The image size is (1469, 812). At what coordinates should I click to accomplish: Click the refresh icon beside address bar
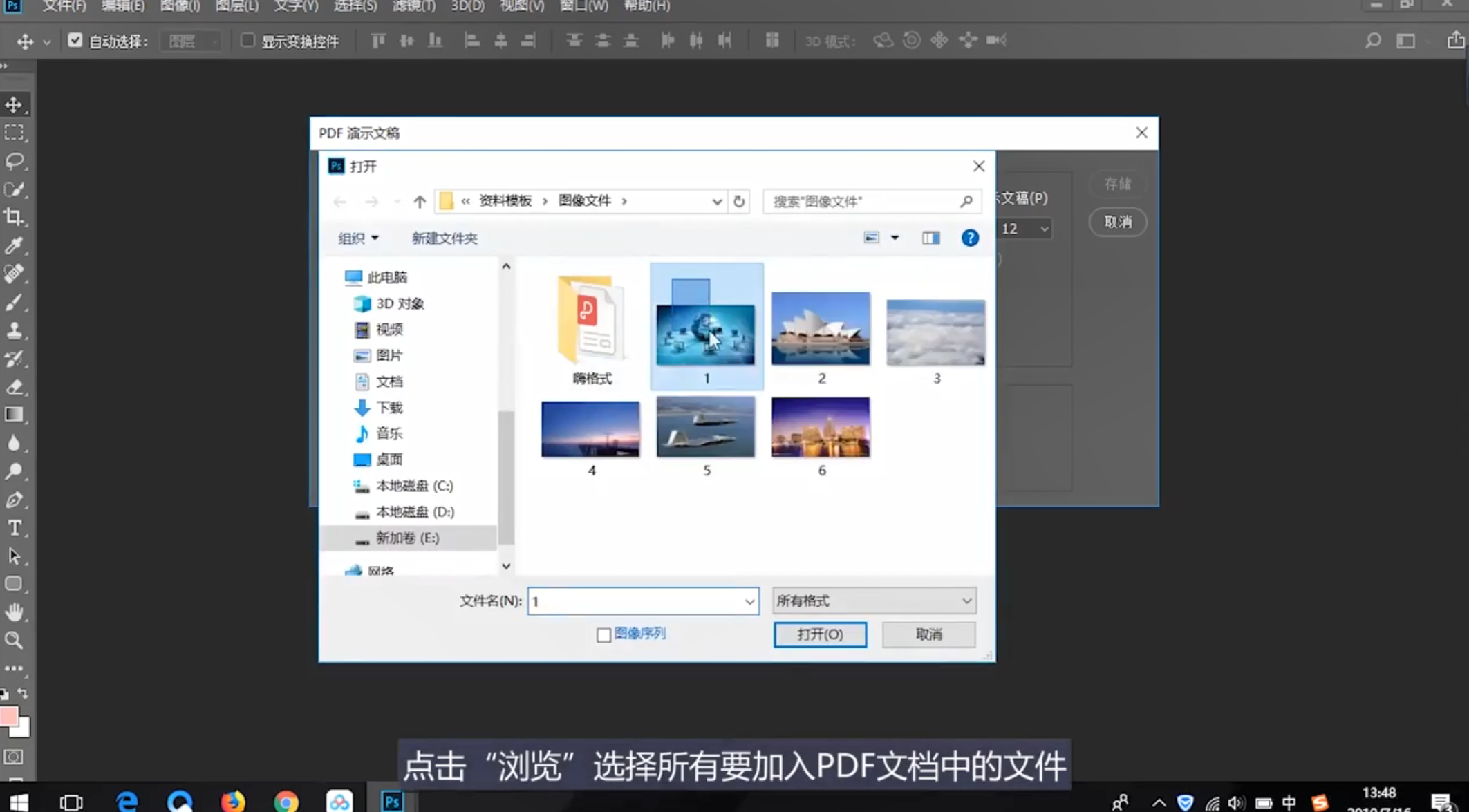click(x=739, y=201)
